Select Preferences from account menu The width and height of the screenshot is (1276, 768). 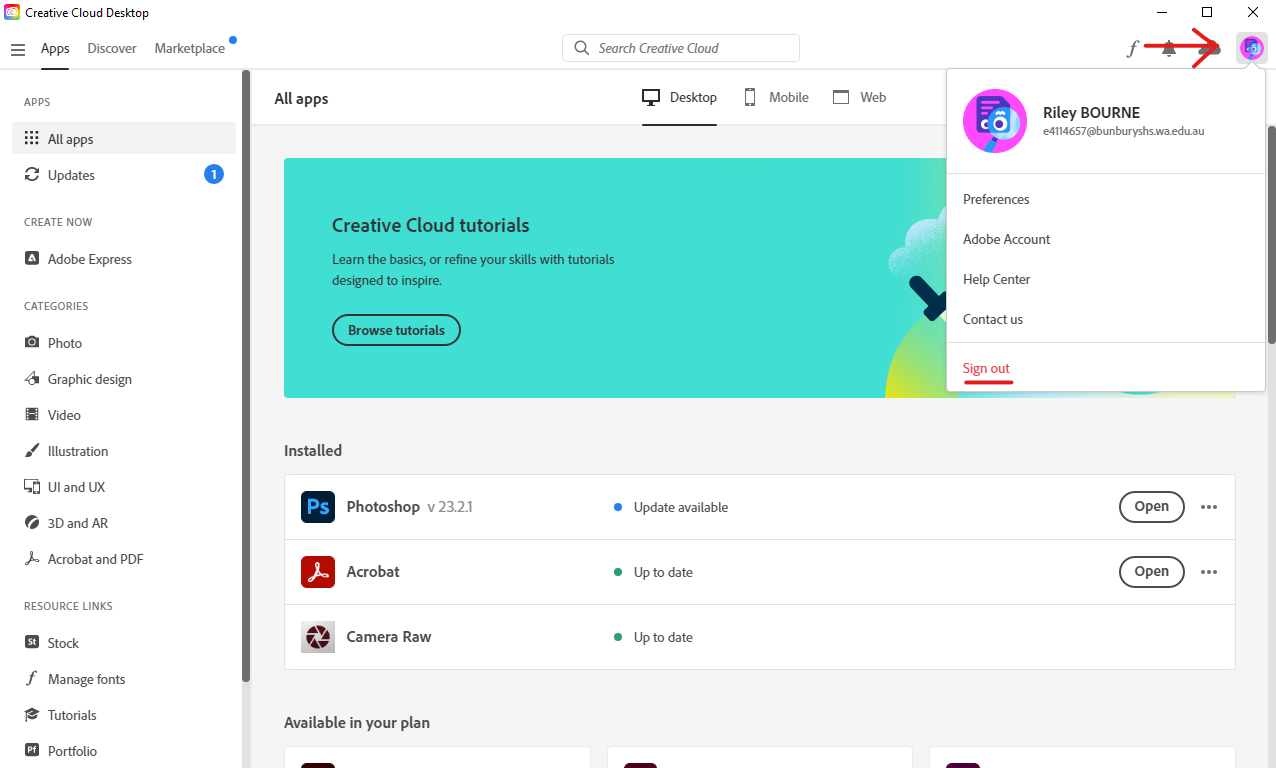(x=996, y=199)
